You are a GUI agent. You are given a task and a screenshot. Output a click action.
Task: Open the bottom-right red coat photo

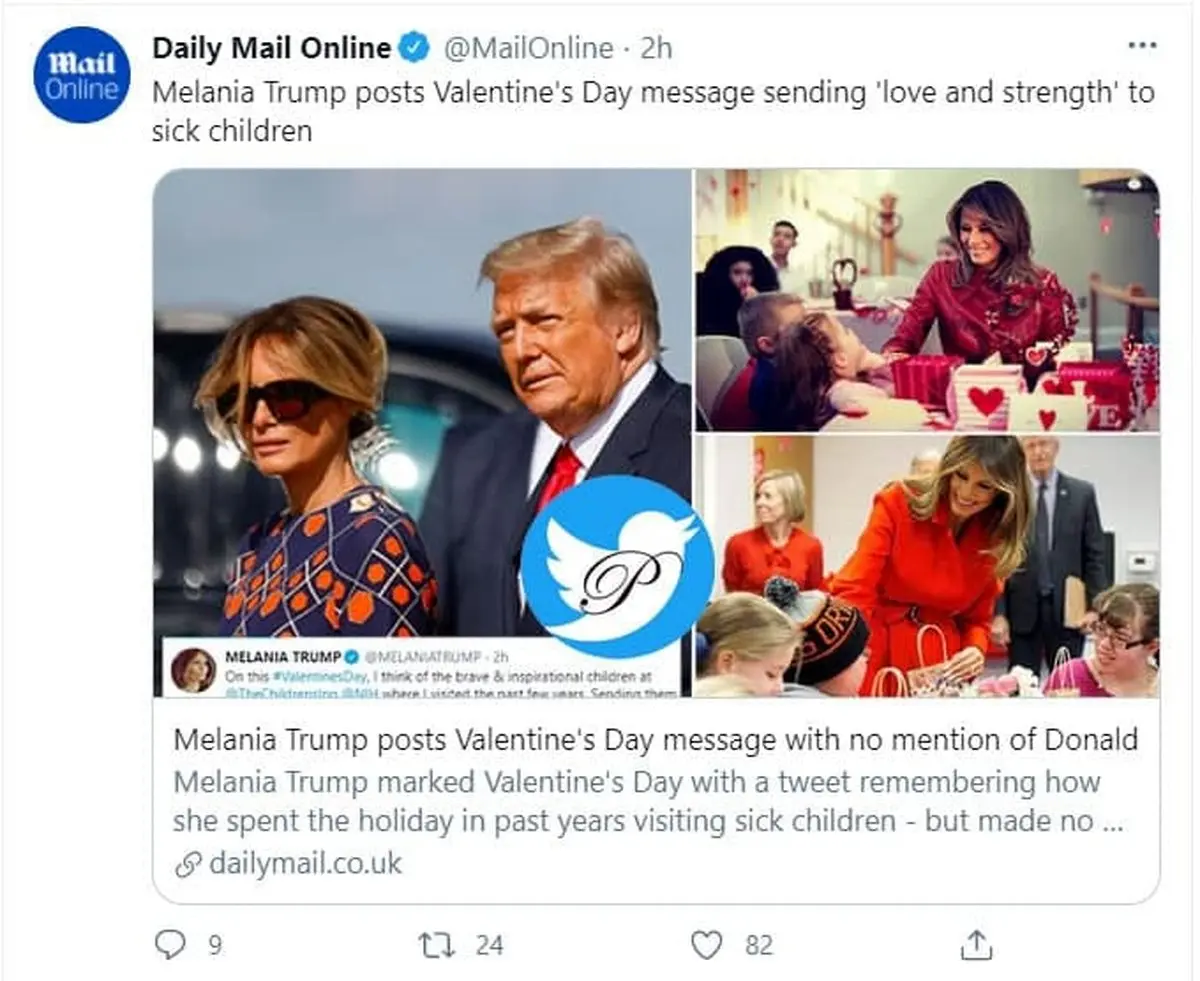tap(927, 565)
